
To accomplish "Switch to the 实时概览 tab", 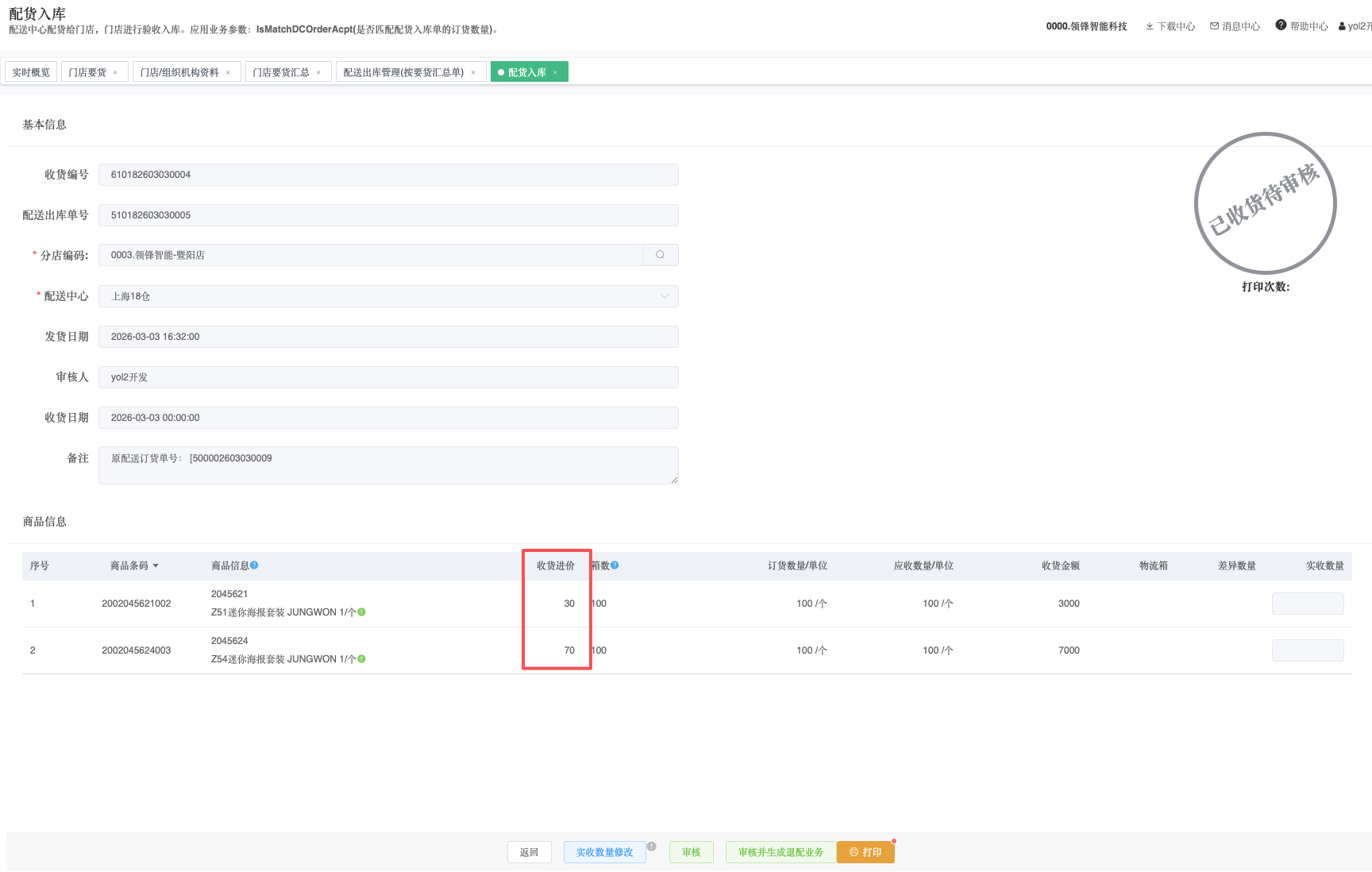I will coord(31,72).
